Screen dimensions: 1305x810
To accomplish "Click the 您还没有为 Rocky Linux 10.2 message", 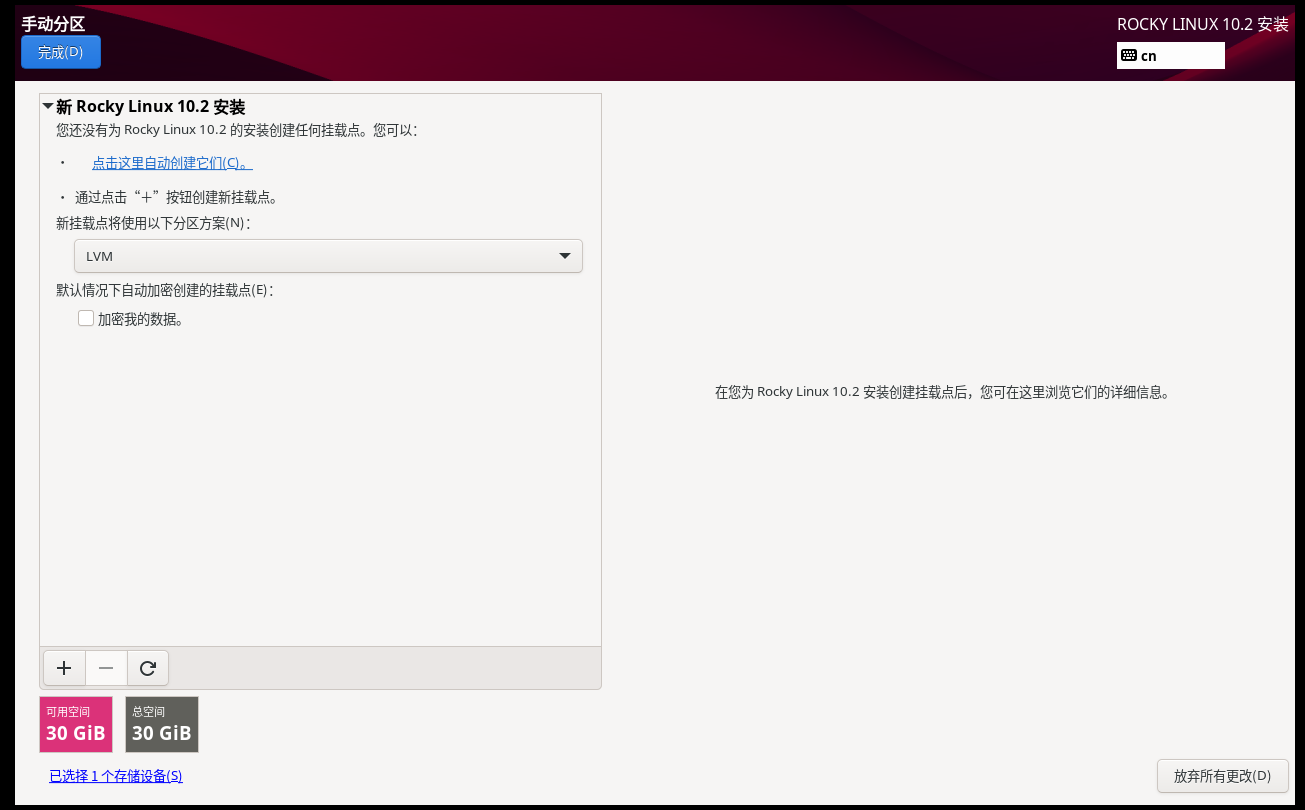I will point(237,130).
